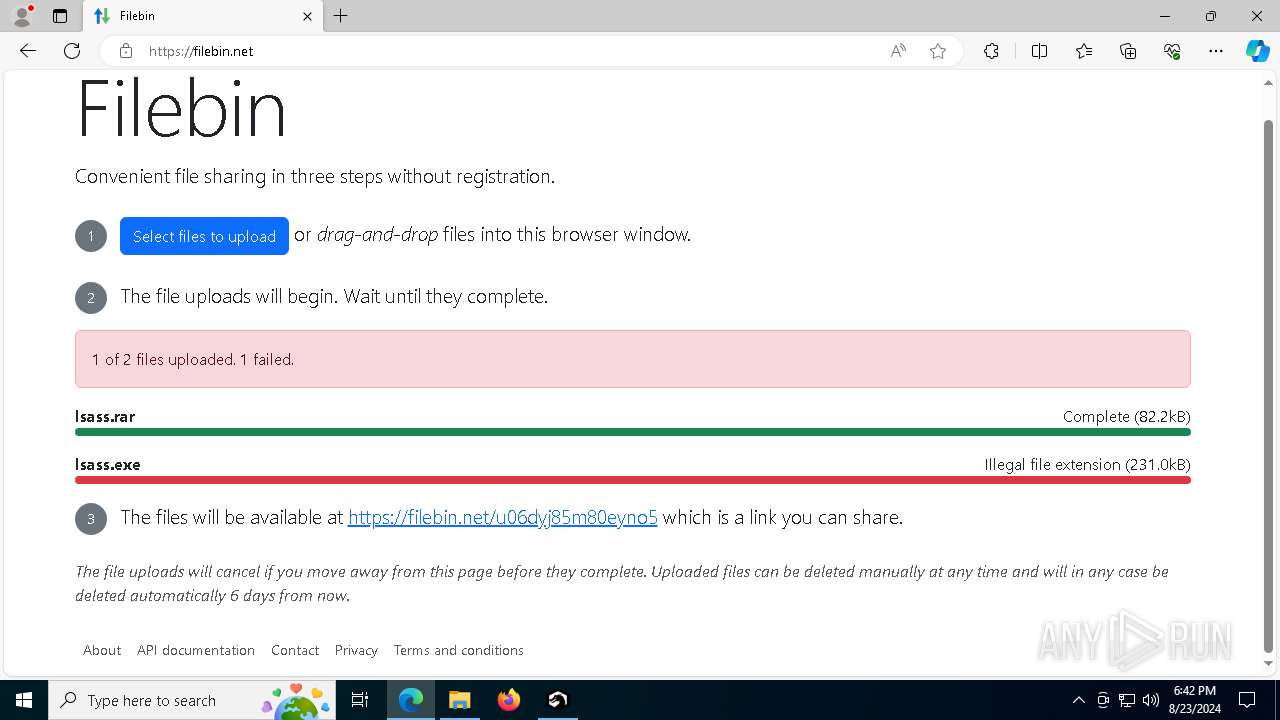Screen dimensions: 1280x720
Task: Open Collections icon in toolbar
Action: pyautogui.click(x=1128, y=51)
